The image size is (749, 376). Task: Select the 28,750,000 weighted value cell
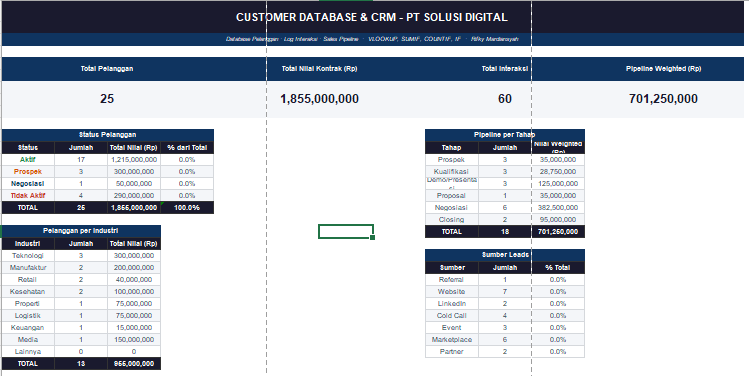click(x=558, y=172)
